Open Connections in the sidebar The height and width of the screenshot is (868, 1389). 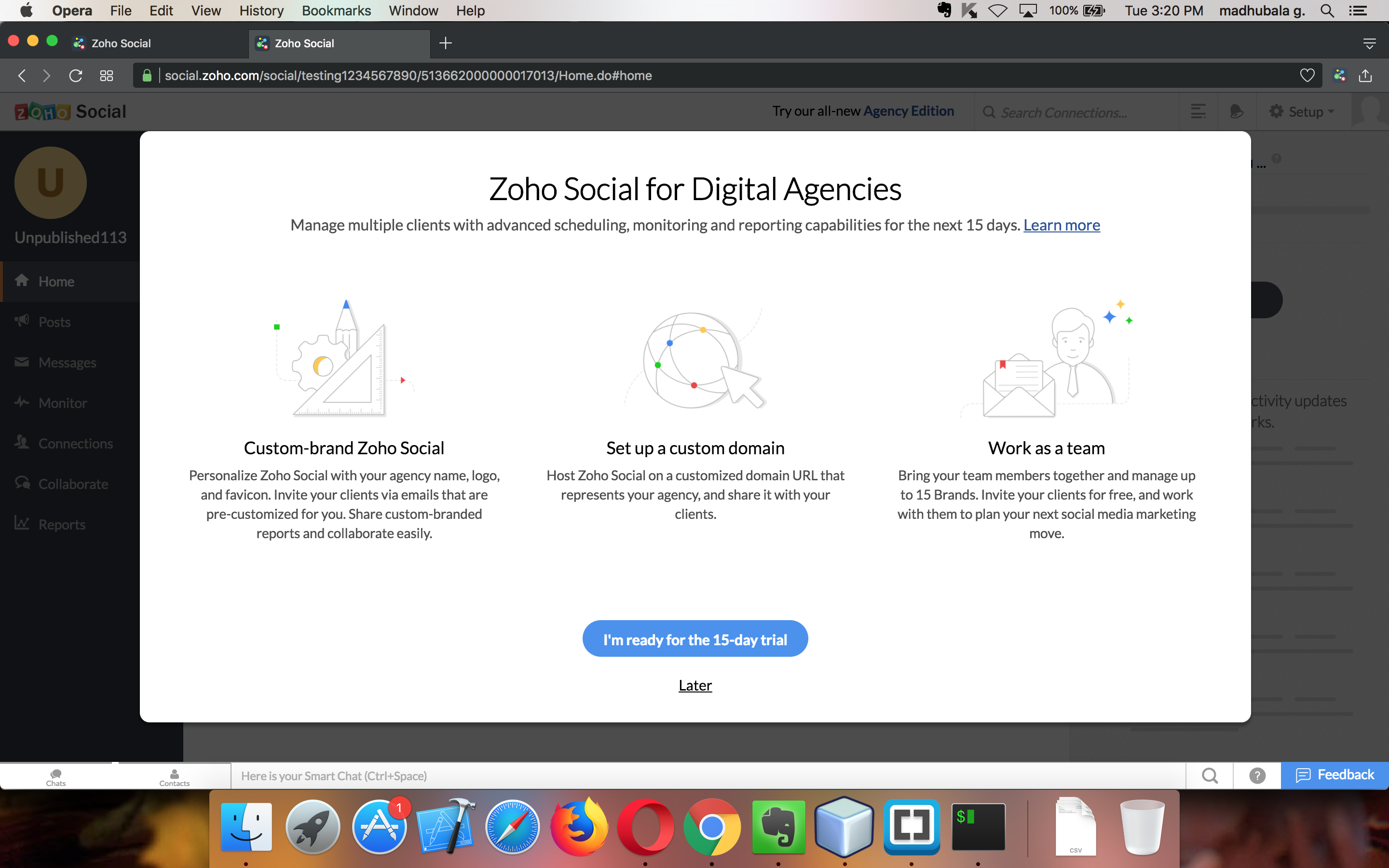pos(70,443)
